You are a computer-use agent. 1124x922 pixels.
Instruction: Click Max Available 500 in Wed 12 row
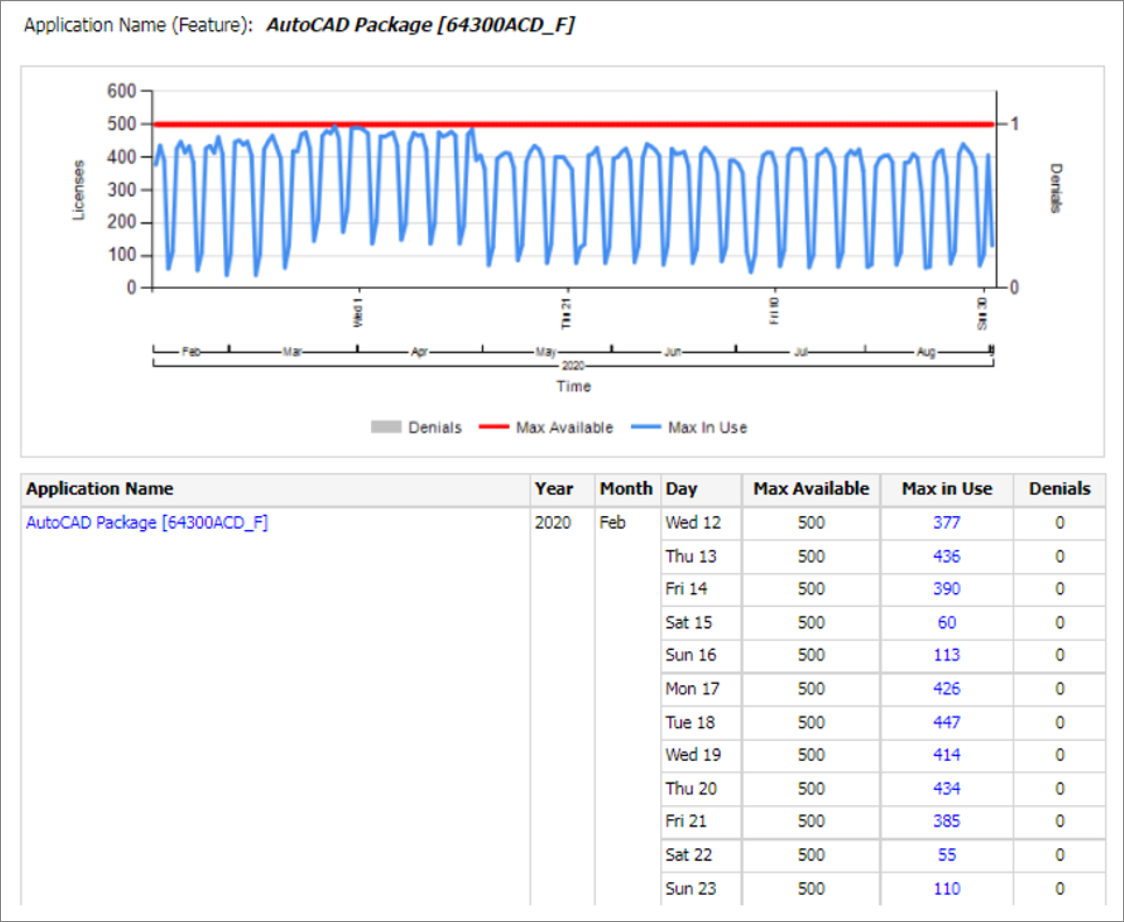811,523
